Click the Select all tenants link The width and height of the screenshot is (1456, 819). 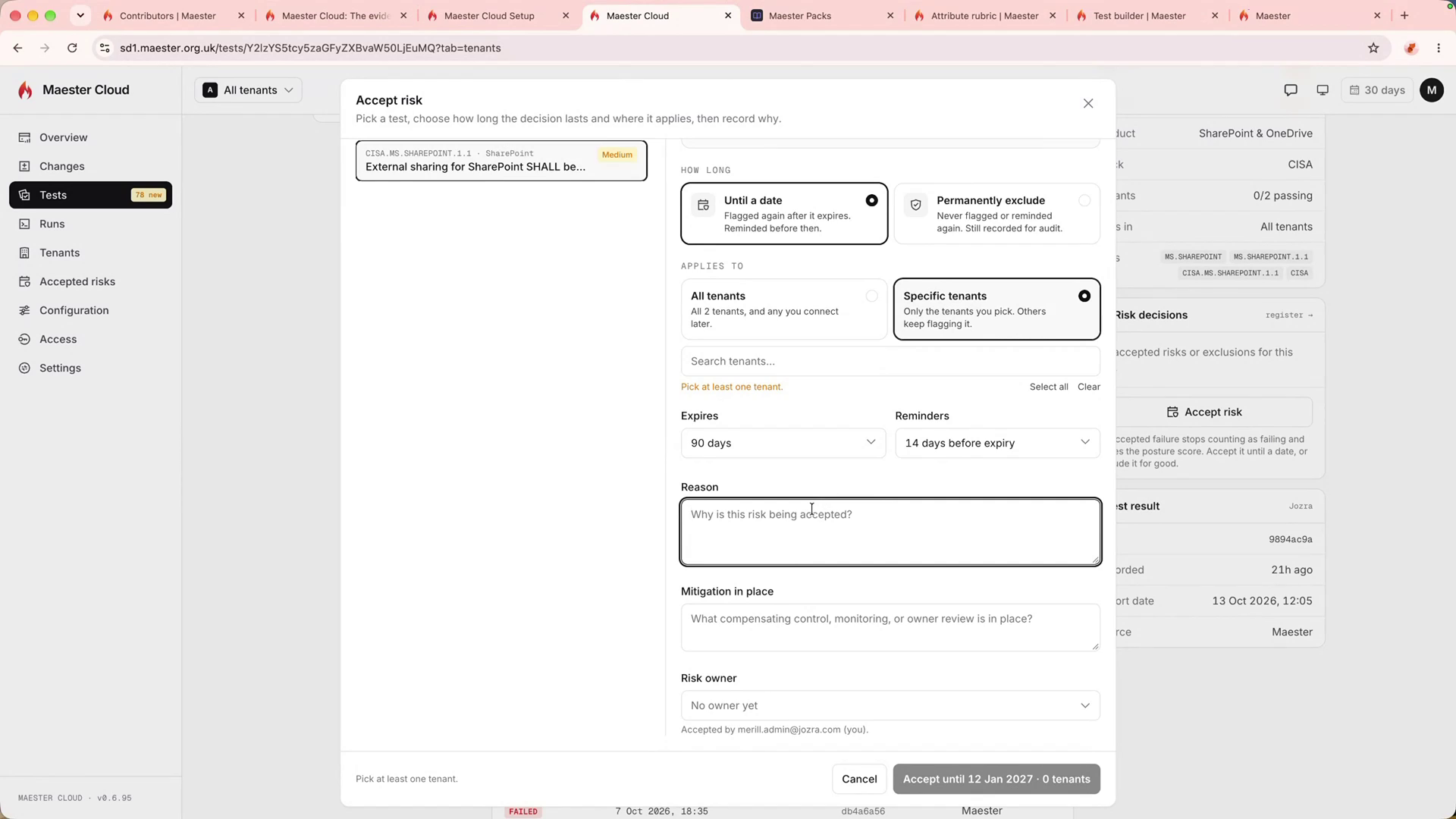(x=1049, y=387)
